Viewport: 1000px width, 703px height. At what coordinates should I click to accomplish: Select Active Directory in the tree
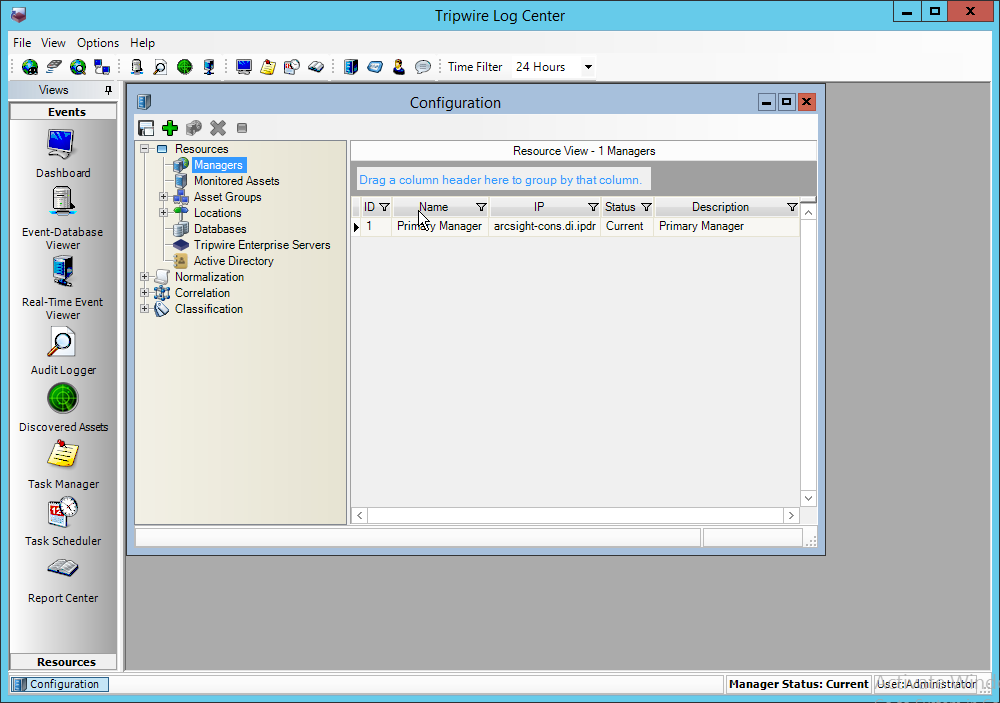[x=233, y=260]
